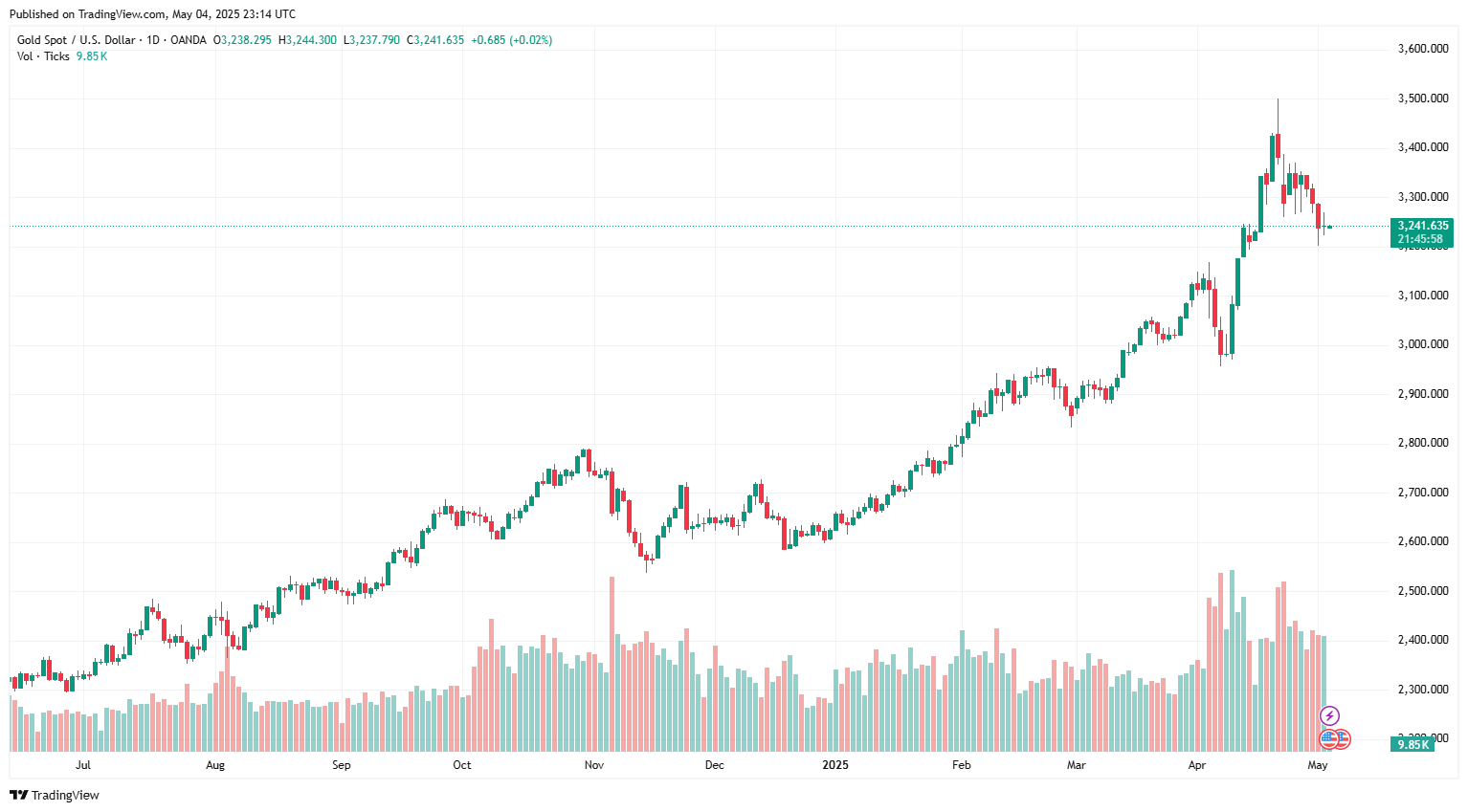
Task: Select the Nov label on the time axis
Action: 593,765
